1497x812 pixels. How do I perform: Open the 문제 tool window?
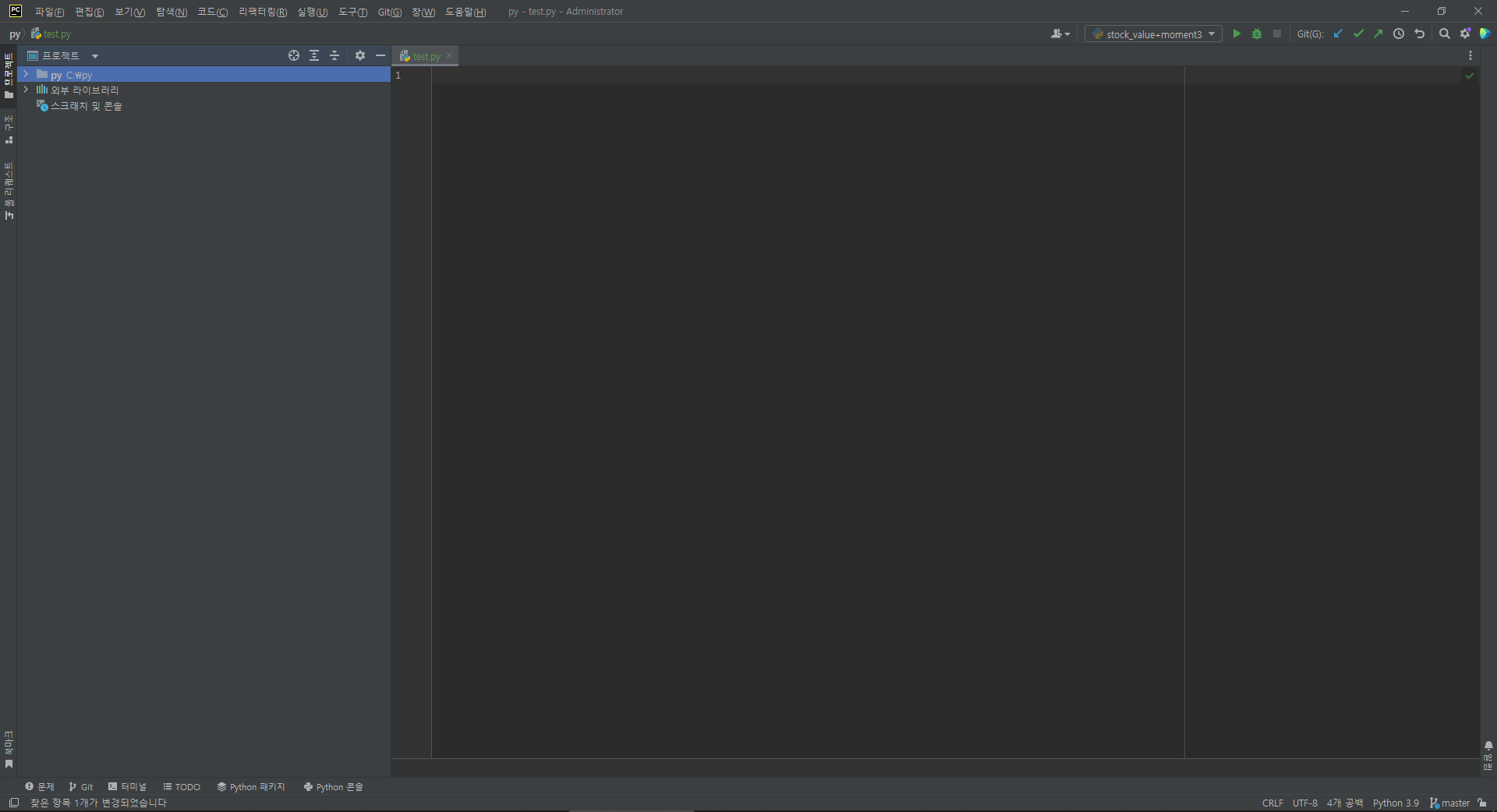40,787
